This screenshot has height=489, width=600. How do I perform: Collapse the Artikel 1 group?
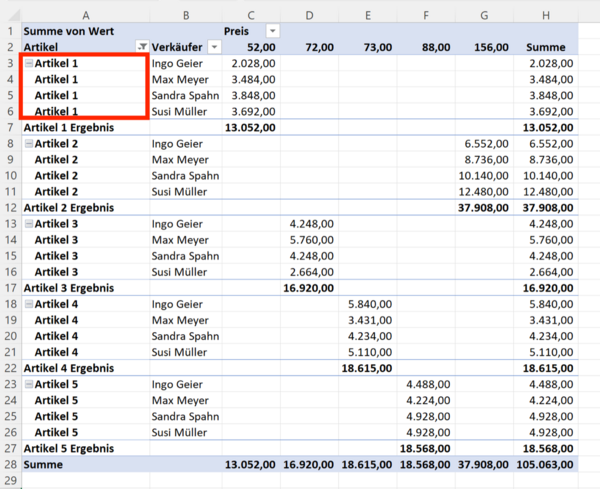click(x=29, y=64)
